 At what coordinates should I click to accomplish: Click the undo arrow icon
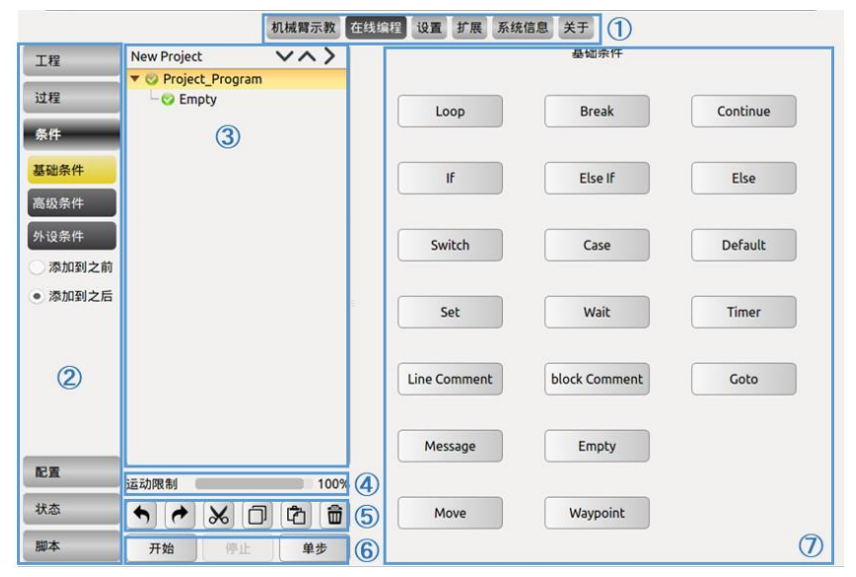tap(141, 515)
